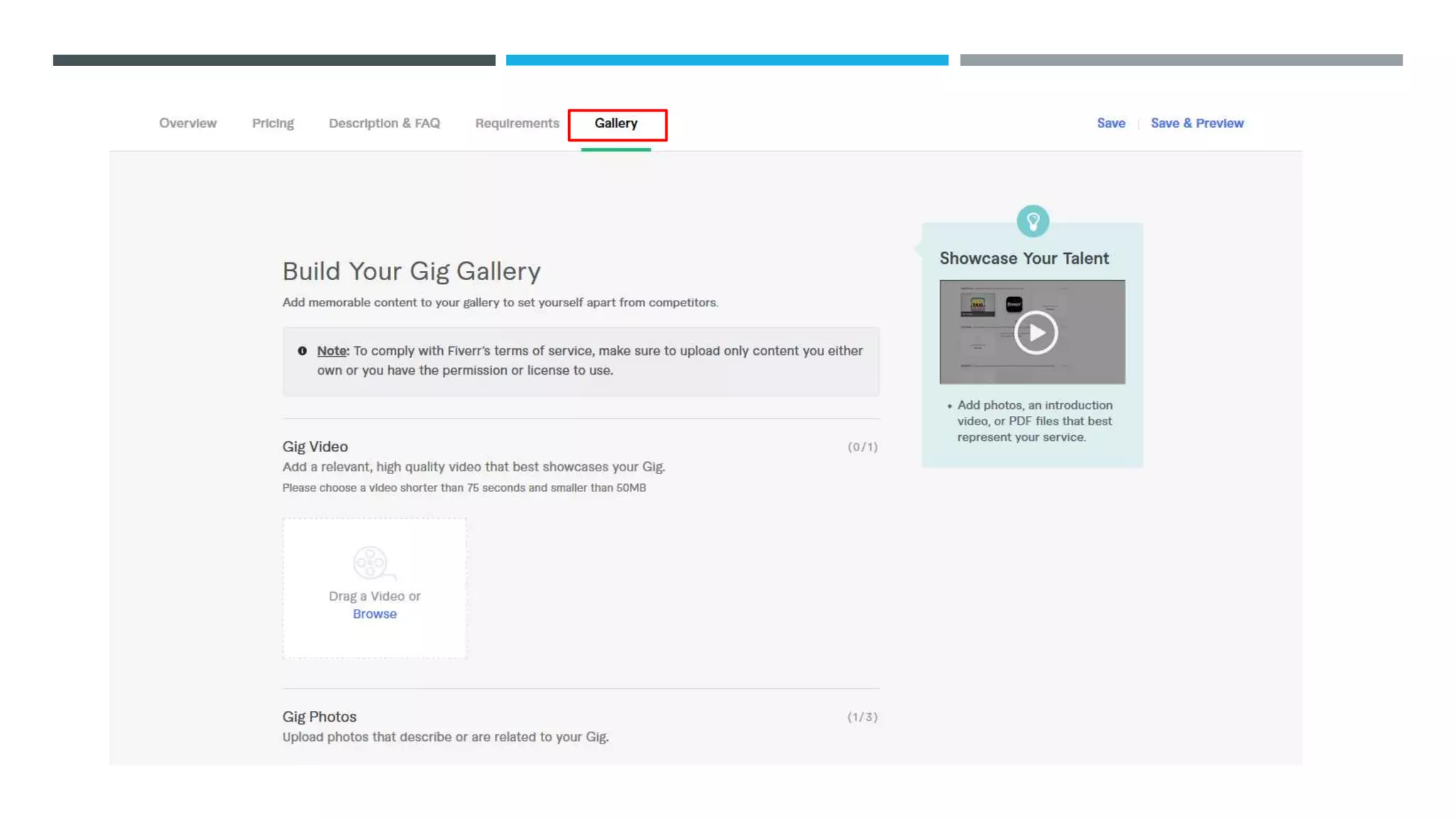Go to Description & FAQ tab
The width and height of the screenshot is (1456, 819).
(x=384, y=123)
